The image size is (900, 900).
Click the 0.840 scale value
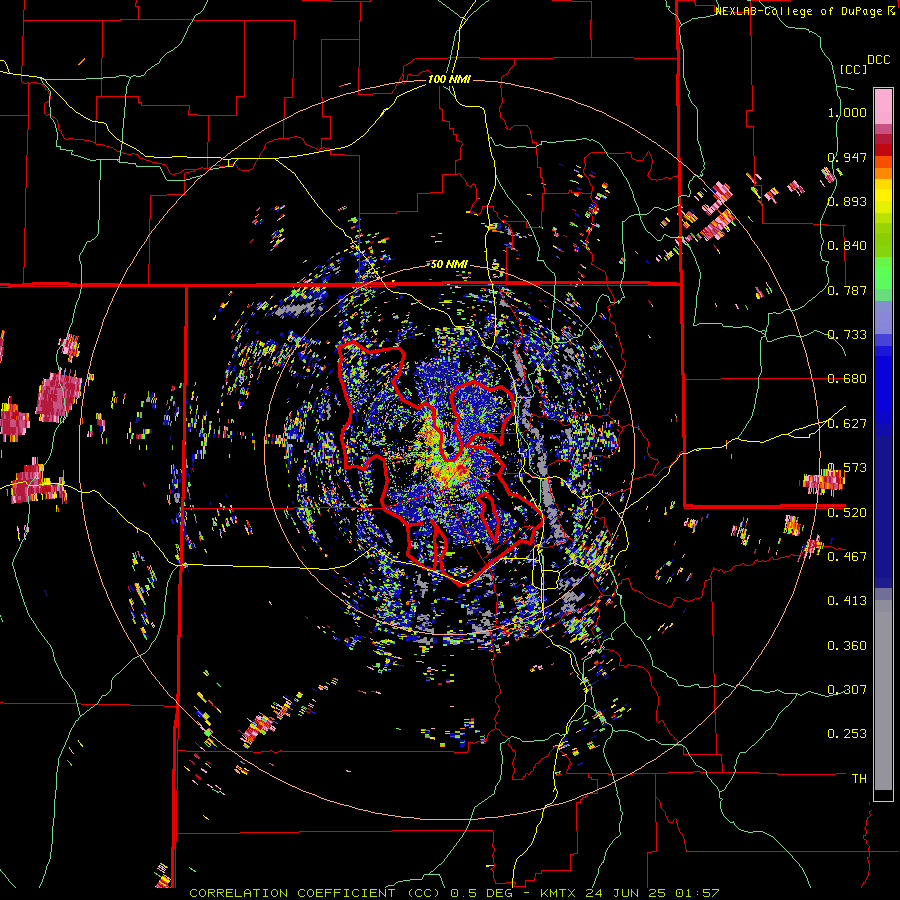tap(847, 246)
